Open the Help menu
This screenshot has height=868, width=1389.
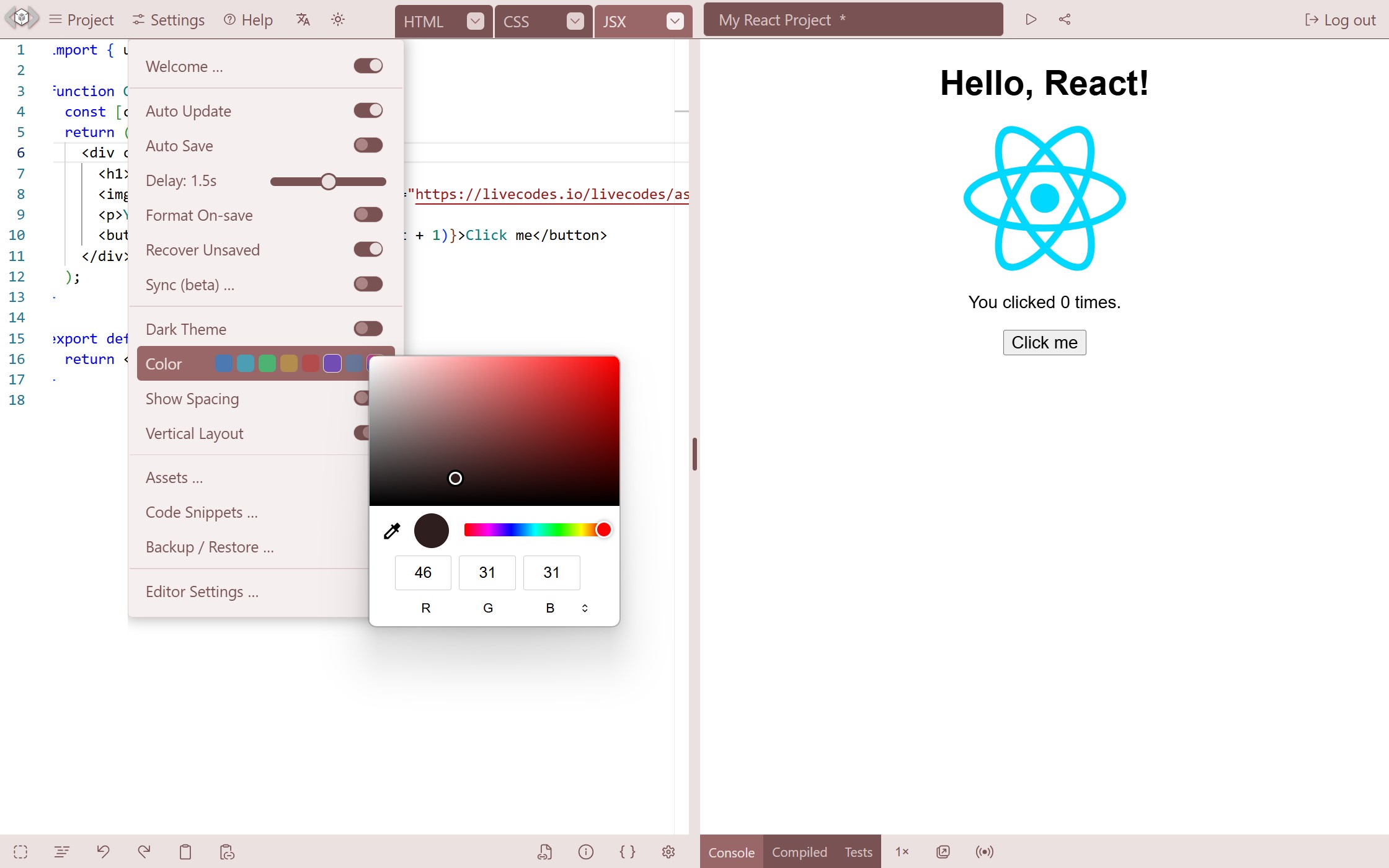coord(247,20)
